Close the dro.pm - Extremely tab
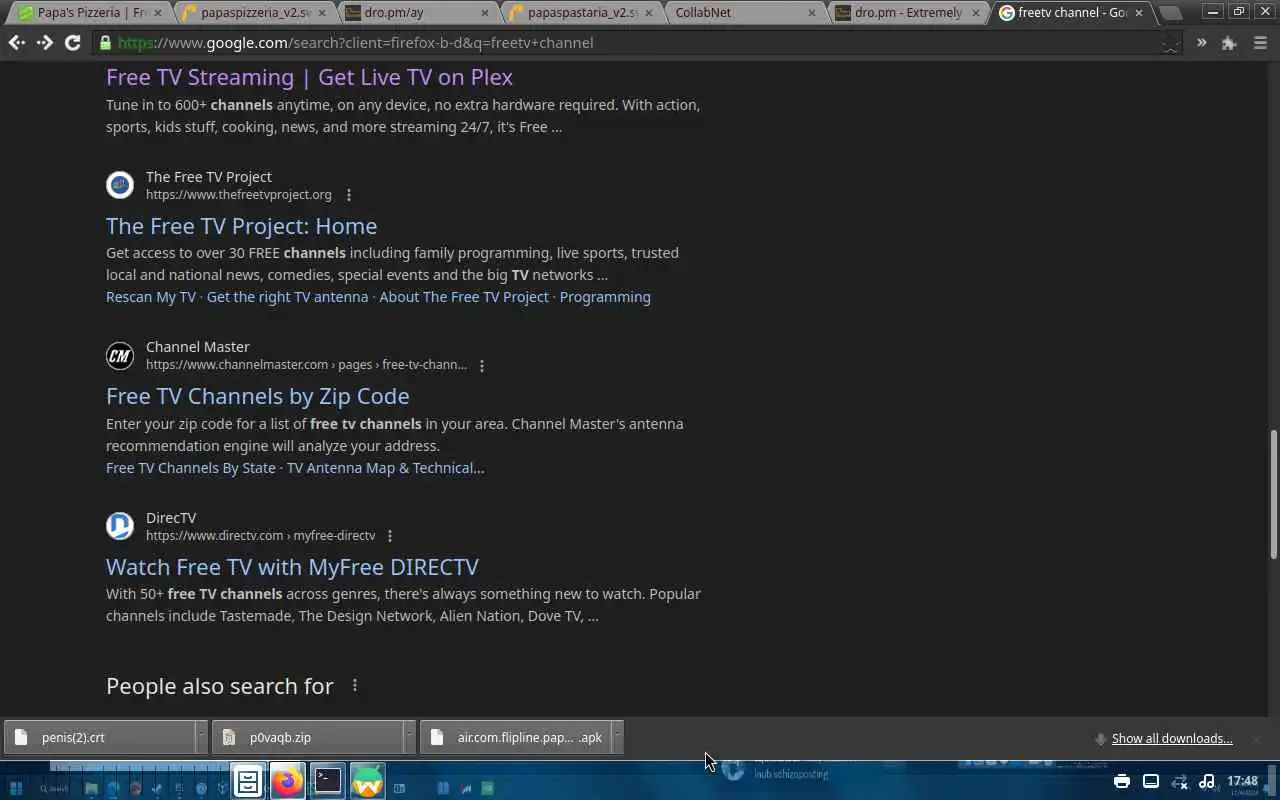Screen dimensions: 1280x800 [x=976, y=13]
